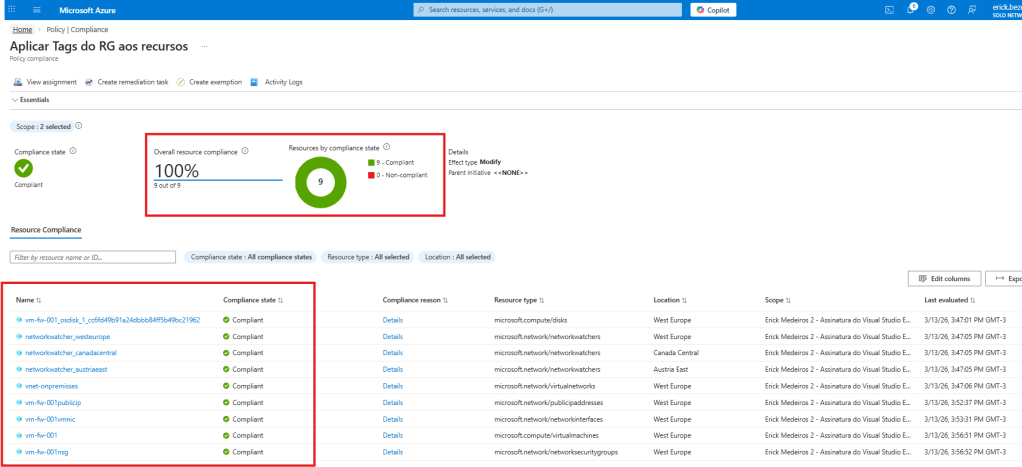The height and width of the screenshot is (467, 1022).
Task: Launch Copilot from the header
Action: (x=713, y=9)
